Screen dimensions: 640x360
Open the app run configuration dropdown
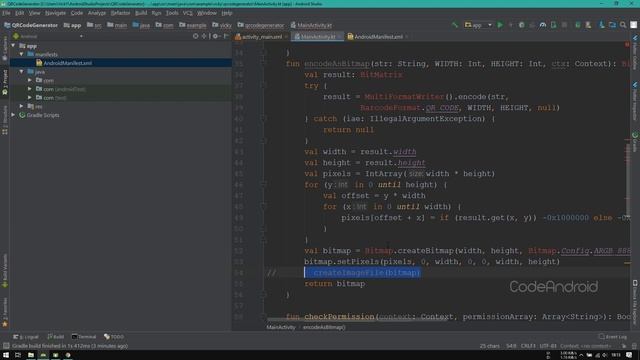(x=478, y=25)
